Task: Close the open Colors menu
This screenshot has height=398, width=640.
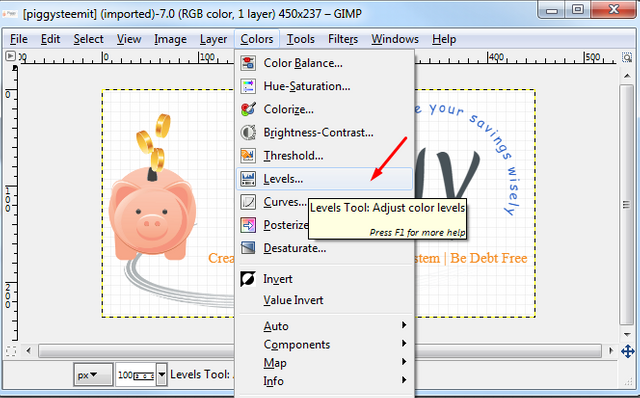Action: tap(257, 39)
